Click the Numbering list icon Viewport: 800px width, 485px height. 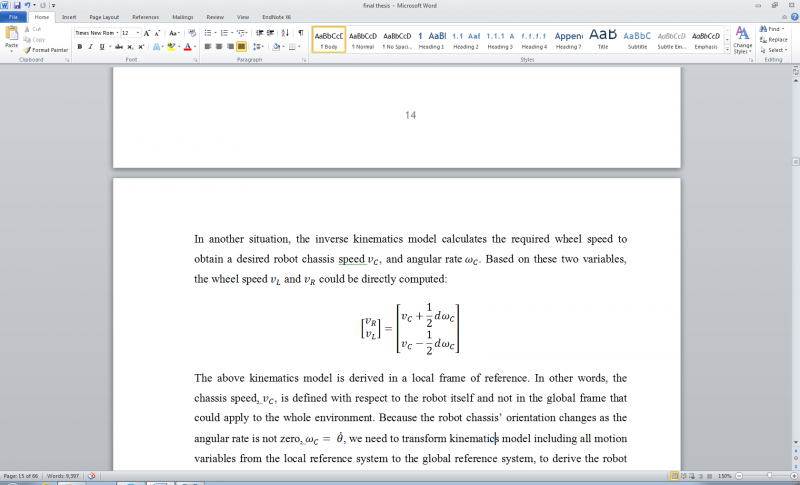click(223, 33)
